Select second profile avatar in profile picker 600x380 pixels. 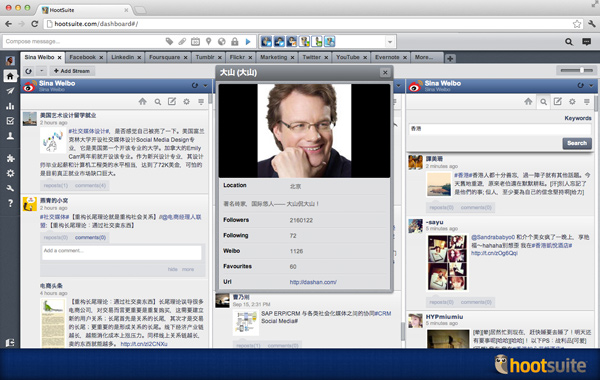pos(279,41)
